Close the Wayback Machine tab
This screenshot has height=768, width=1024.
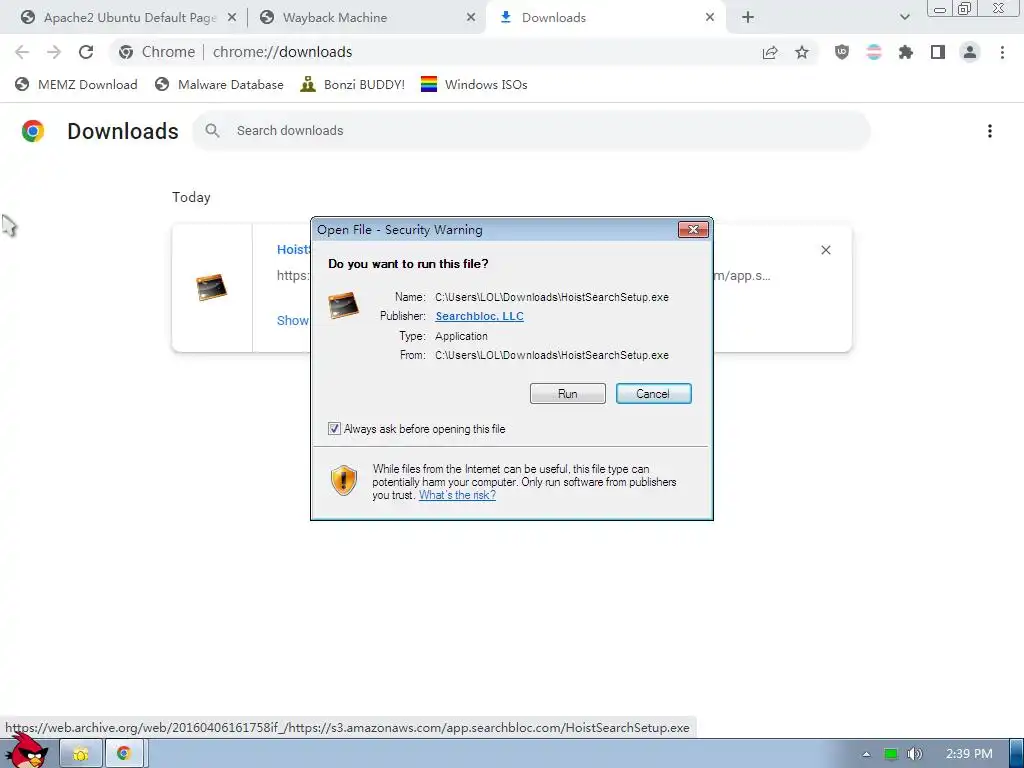pyautogui.click(x=471, y=18)
